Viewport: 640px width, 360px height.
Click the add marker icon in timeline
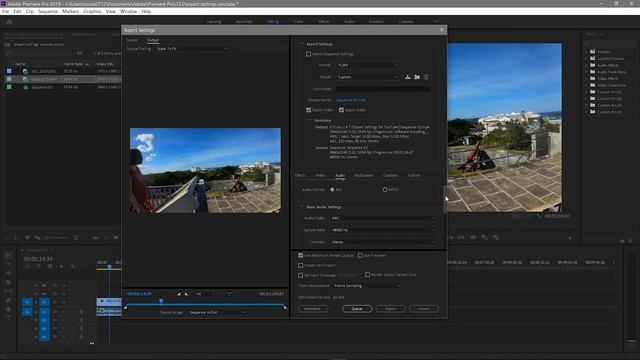pyautogui.click(x=61, y=267)
